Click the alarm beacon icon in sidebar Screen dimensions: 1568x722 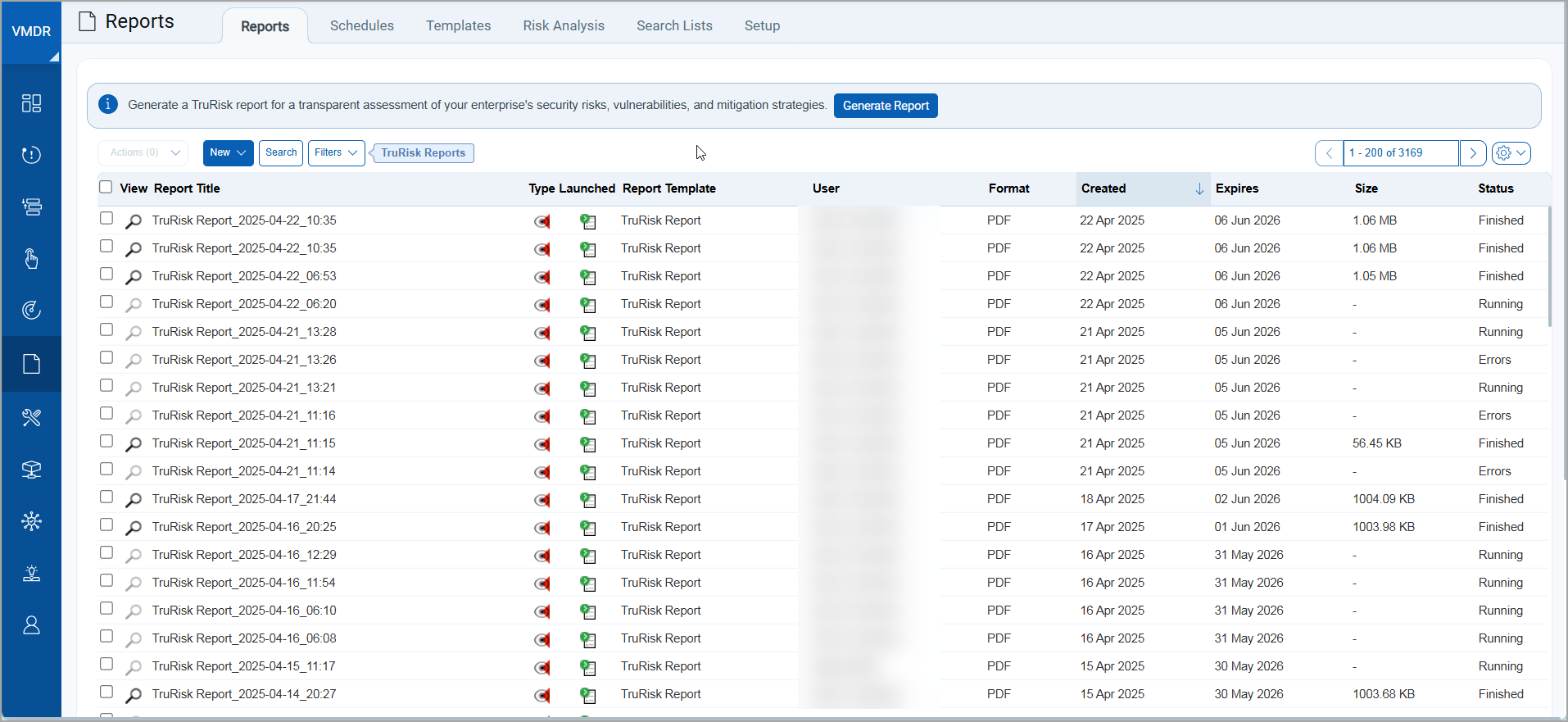(x=31, y=574)
